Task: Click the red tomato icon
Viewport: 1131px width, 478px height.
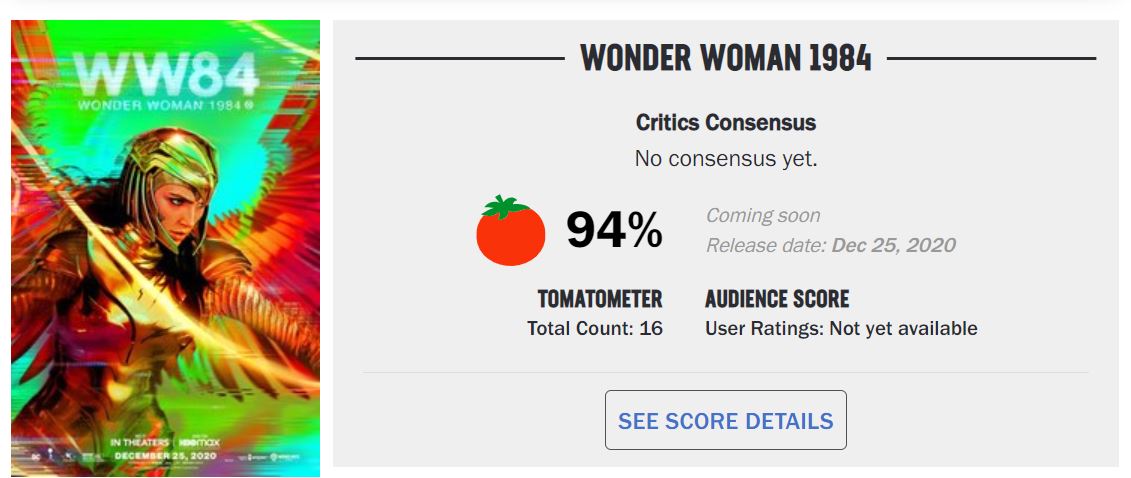Action: tap(510, 231)
